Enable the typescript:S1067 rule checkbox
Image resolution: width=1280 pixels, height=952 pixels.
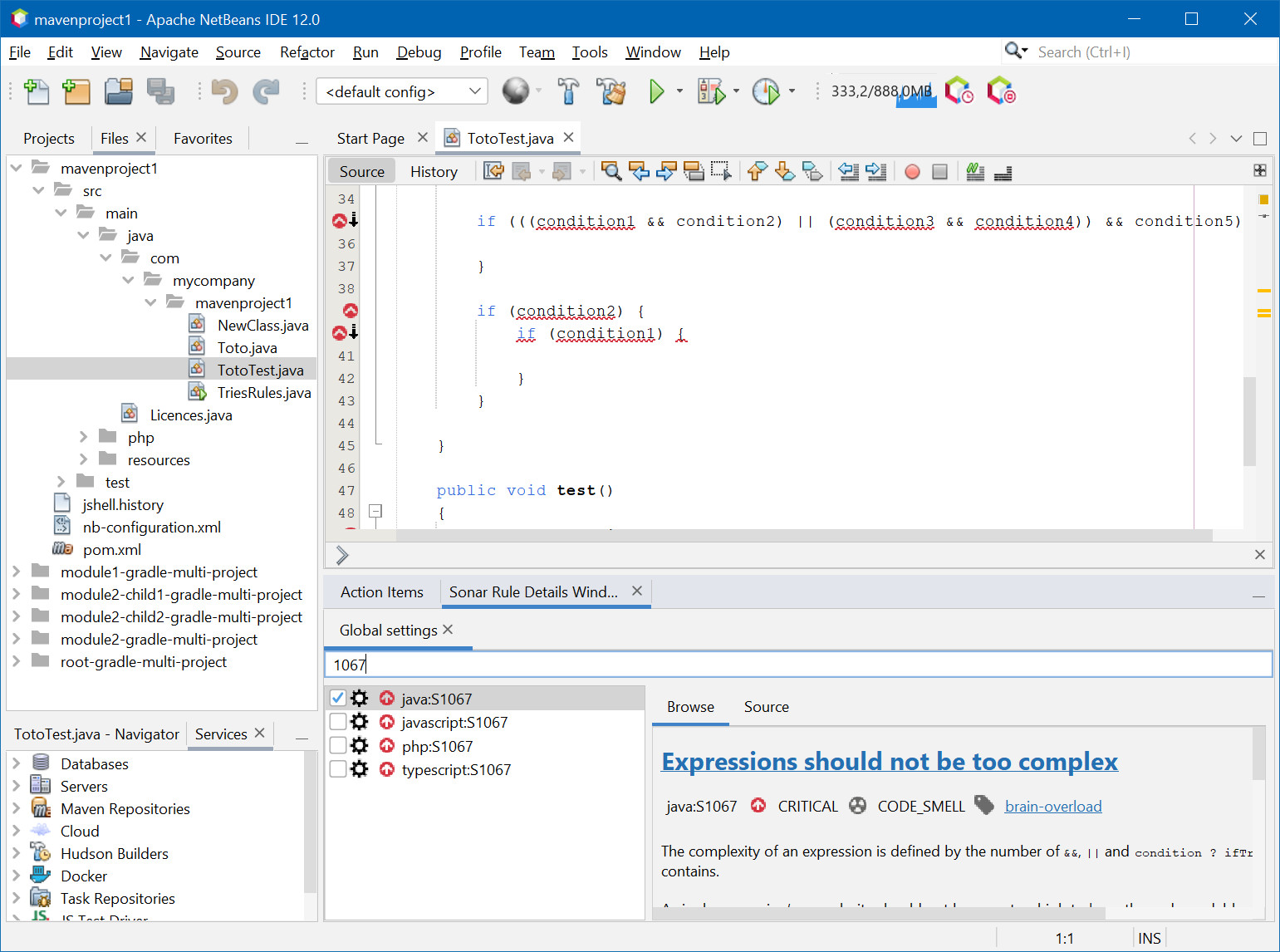(338, 769)
